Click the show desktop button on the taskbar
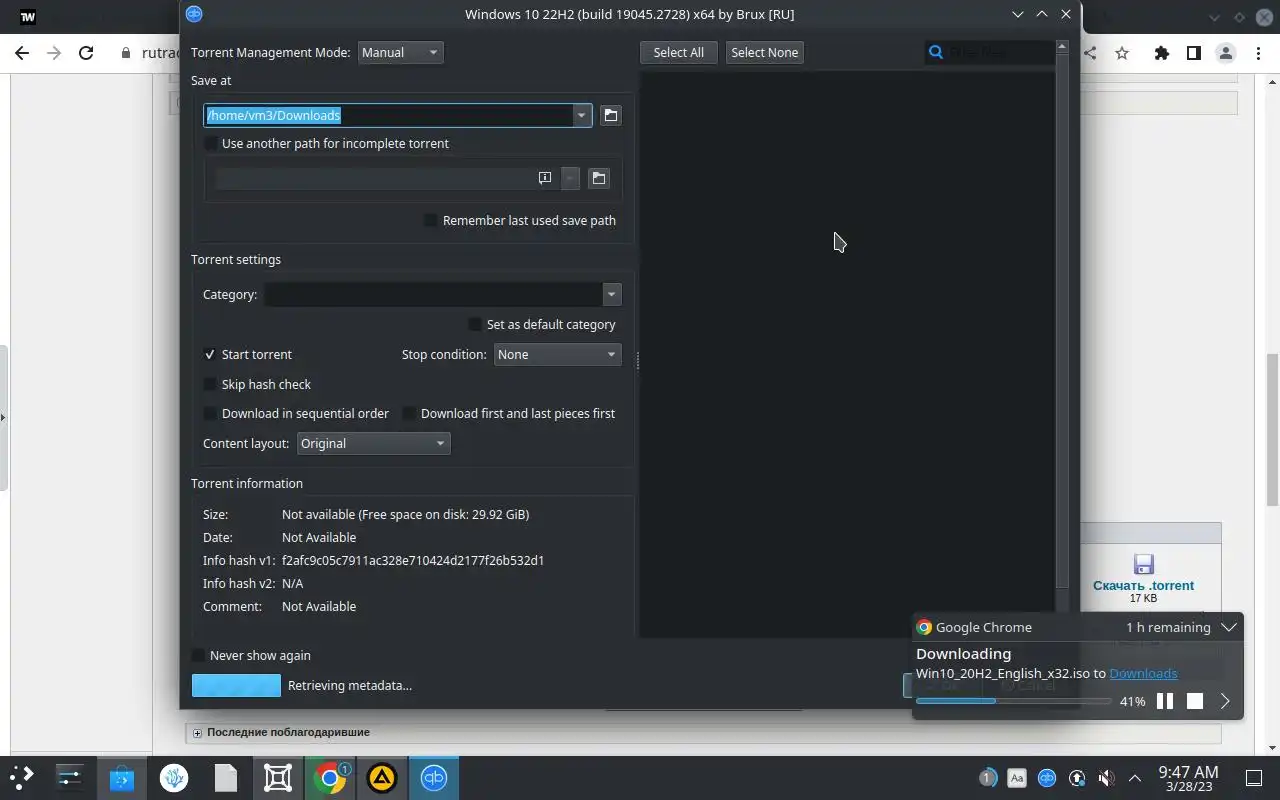 coord(1253,778)
